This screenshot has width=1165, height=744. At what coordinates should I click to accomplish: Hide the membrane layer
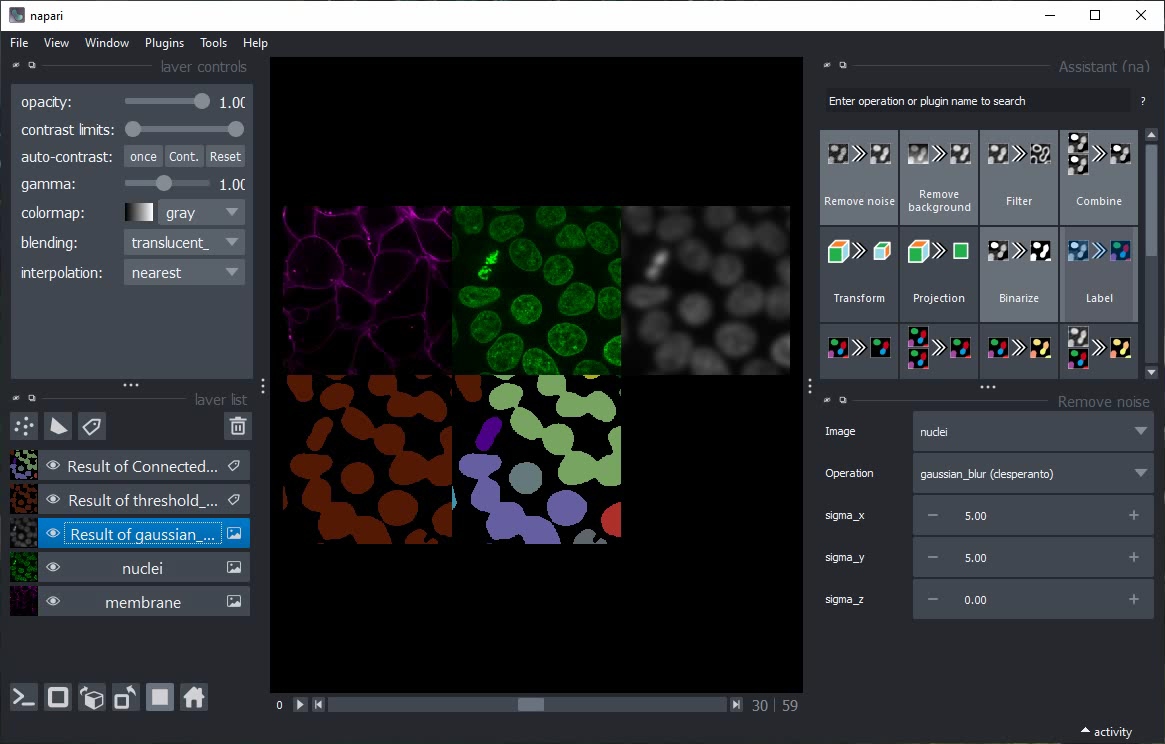click(53, 602)
